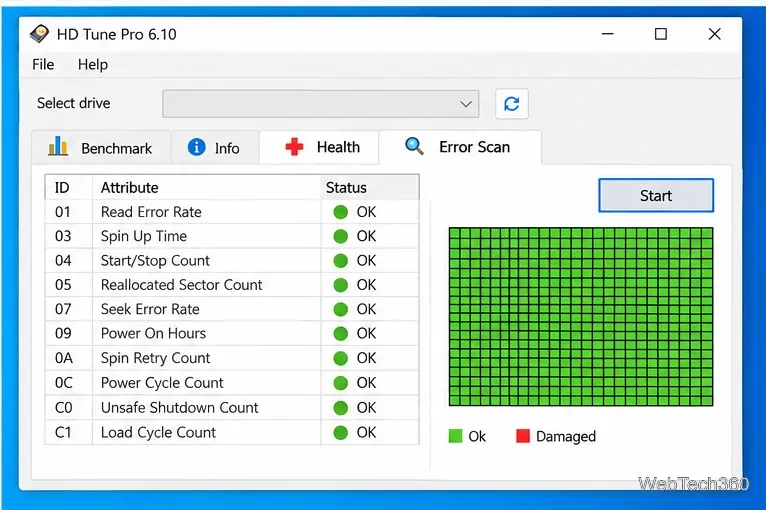Open the Select drive dropdown

(320, 104)
